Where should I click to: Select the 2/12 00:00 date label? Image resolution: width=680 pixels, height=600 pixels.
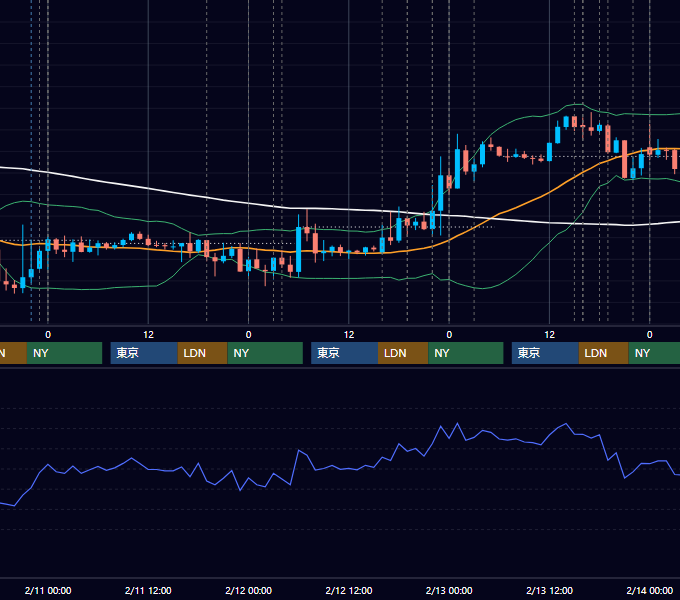tap(248, 590)
